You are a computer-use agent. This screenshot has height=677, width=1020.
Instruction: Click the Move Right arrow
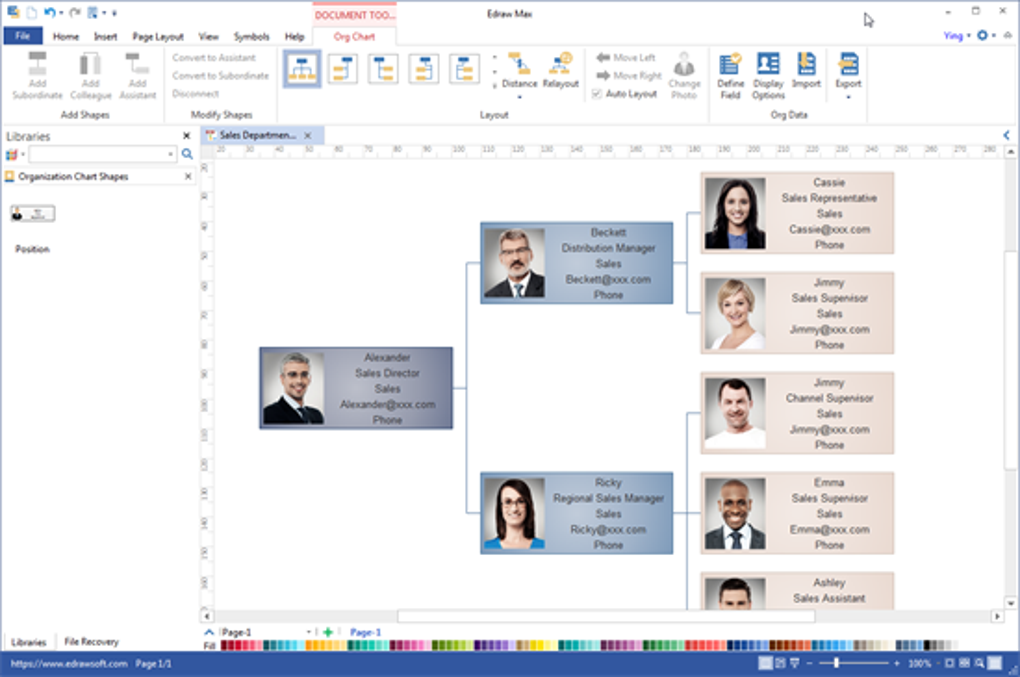pos(603,75)
